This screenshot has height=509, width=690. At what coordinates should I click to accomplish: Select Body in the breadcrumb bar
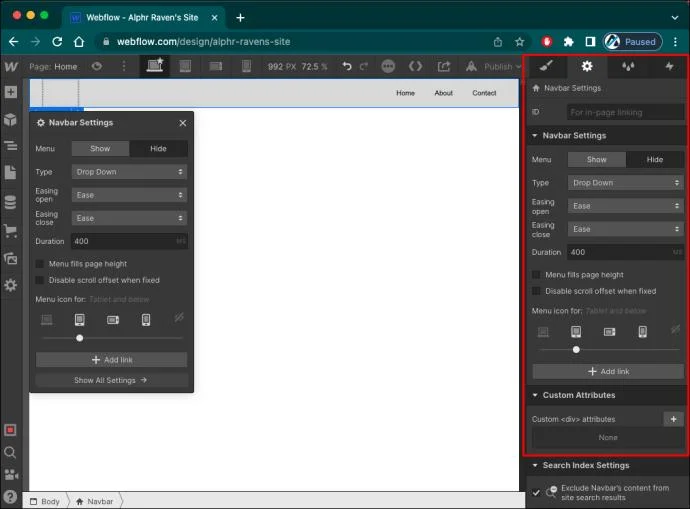(x=45, y=502)
